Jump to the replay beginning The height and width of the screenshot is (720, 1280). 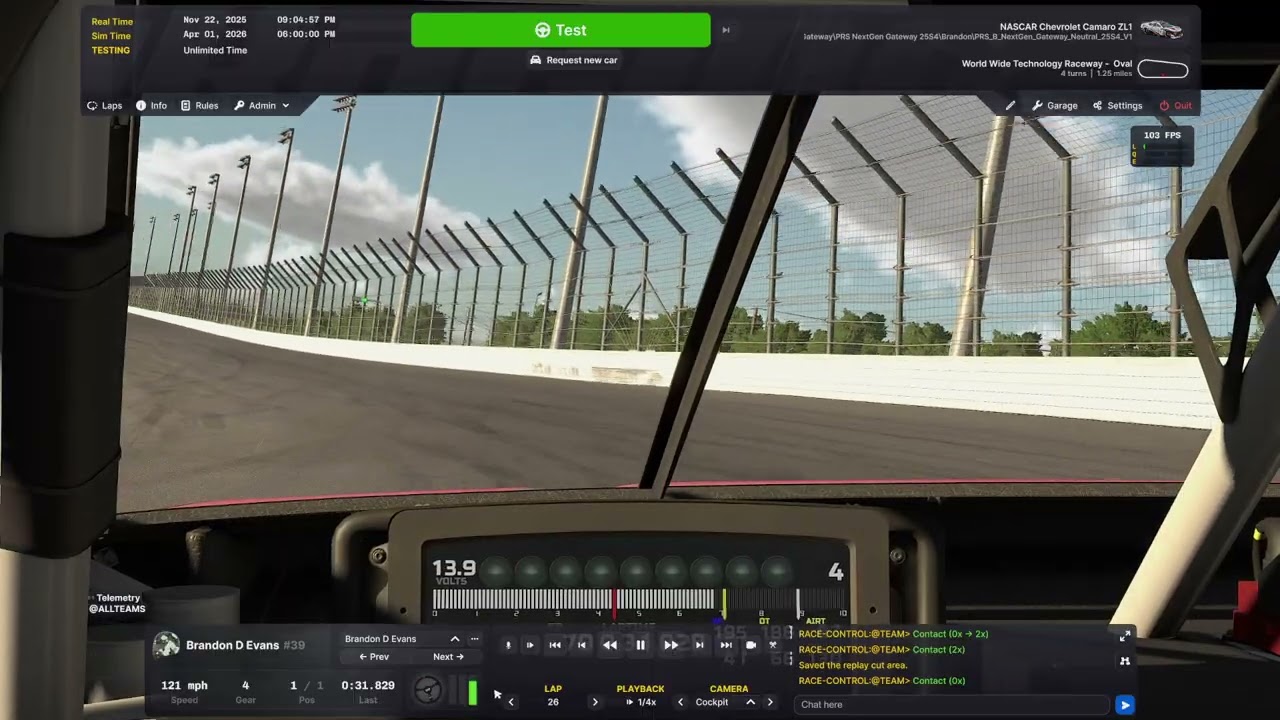point(555,645)
